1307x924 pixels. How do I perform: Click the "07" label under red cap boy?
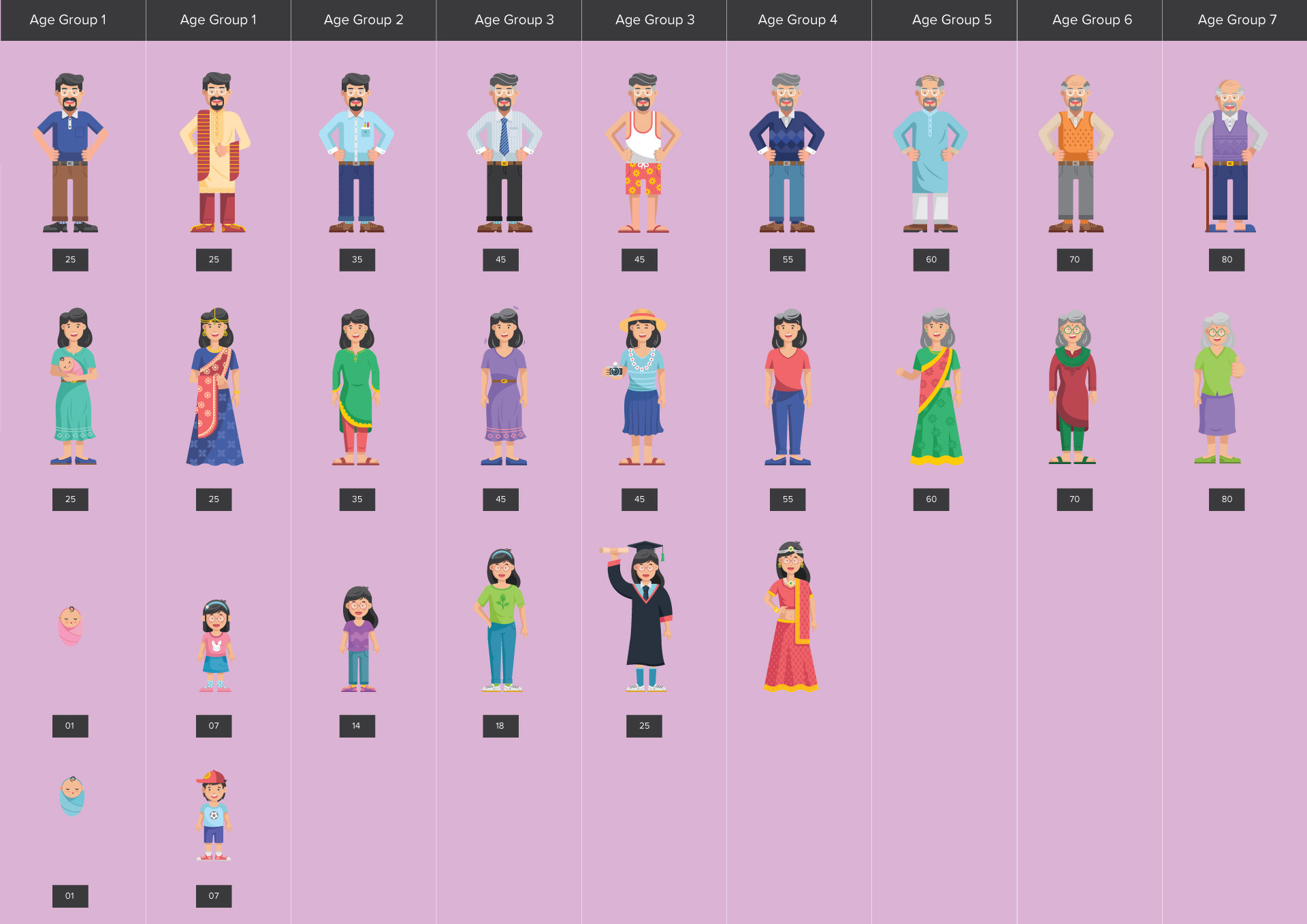point(214,896)
